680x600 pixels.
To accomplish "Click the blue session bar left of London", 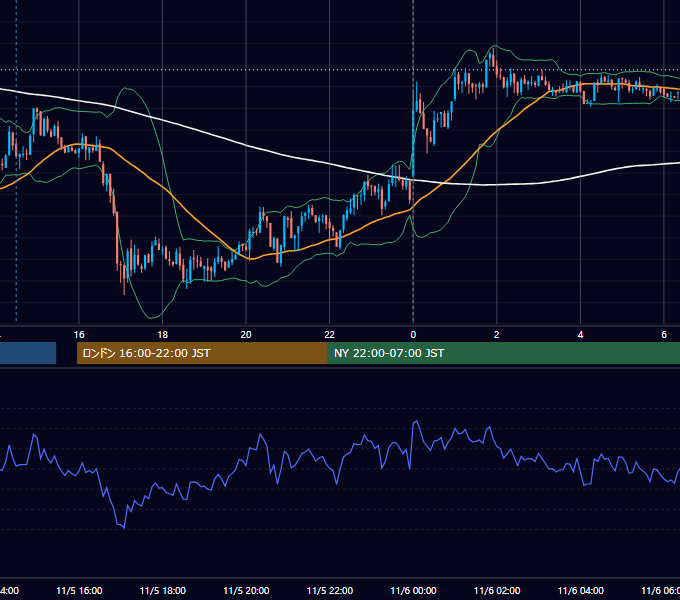I will tap(28, 353).
